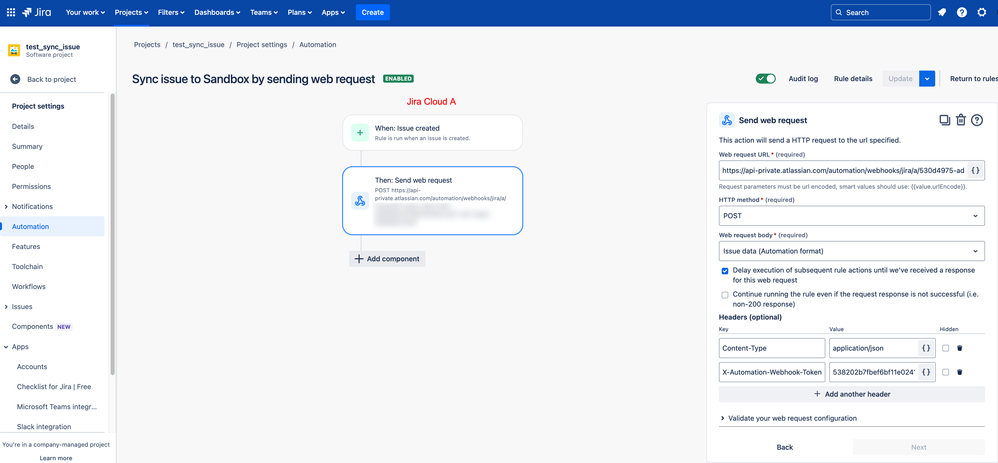998x463 pixels.
Task: Delete the X-Automation-Webhook-Token header row
Action: pos(960,372)
